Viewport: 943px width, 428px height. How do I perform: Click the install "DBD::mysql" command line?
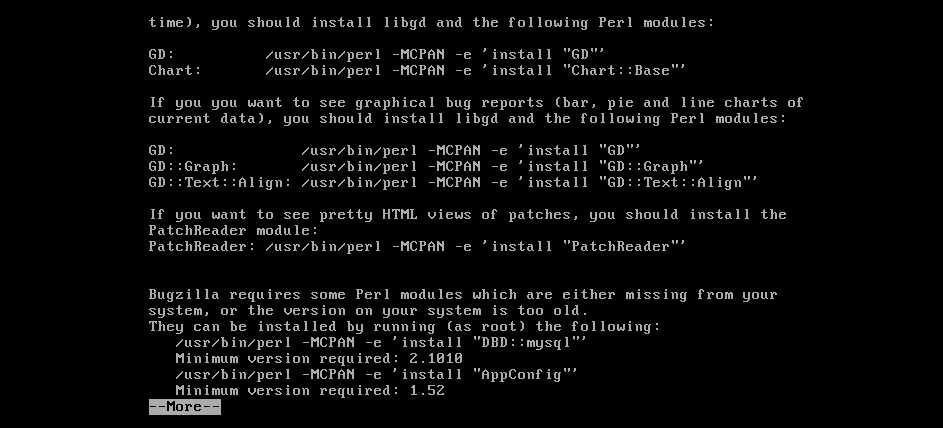tap(380, 343)
